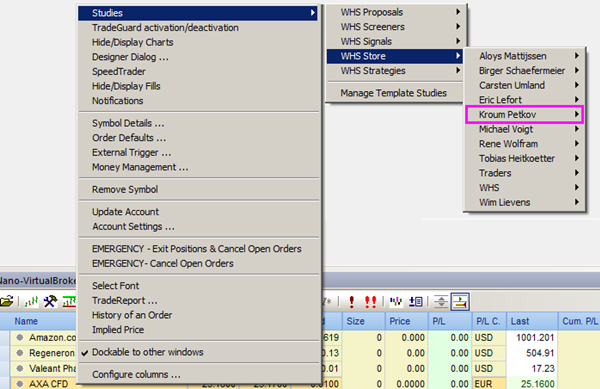Select Manage Template Studies
Viewport: 600px width, 389px height.
pyautogui.click(x=394, y=93)
